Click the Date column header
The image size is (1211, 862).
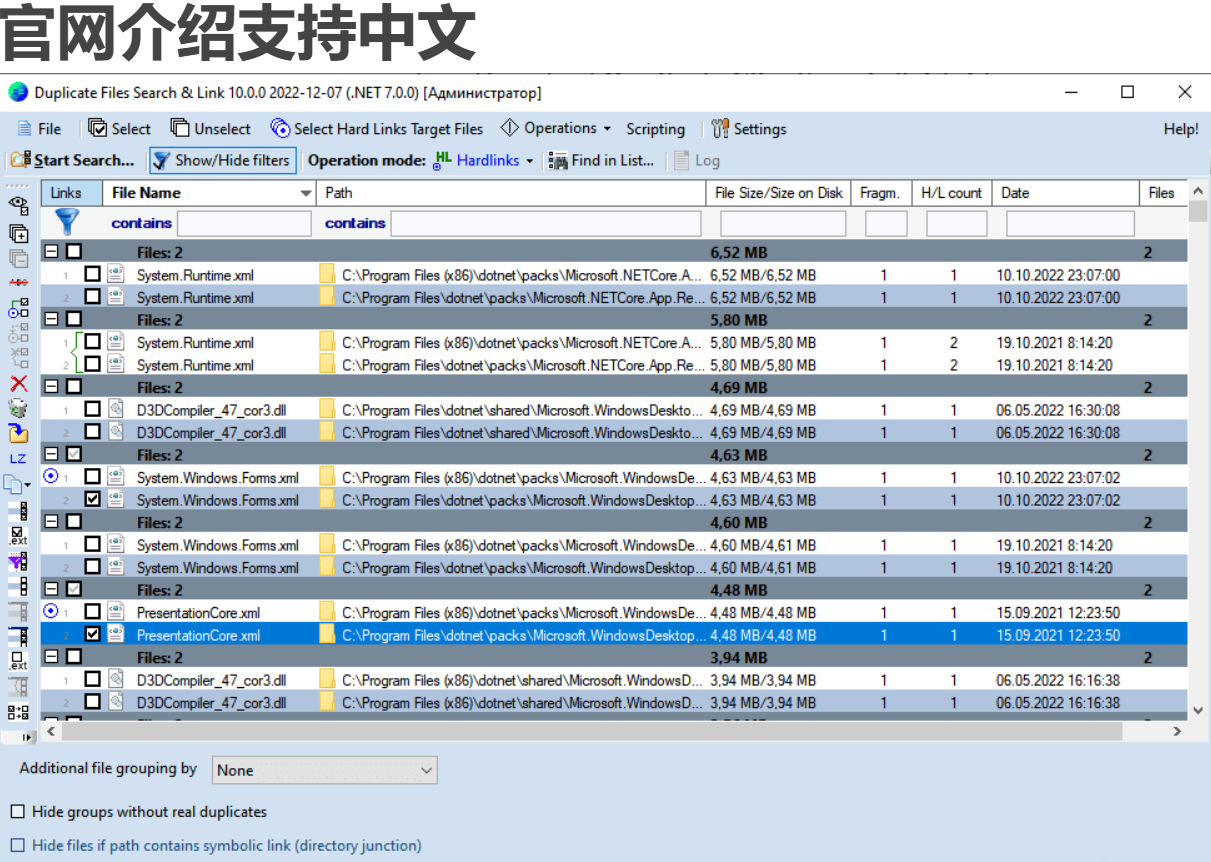coord(1065,193)
